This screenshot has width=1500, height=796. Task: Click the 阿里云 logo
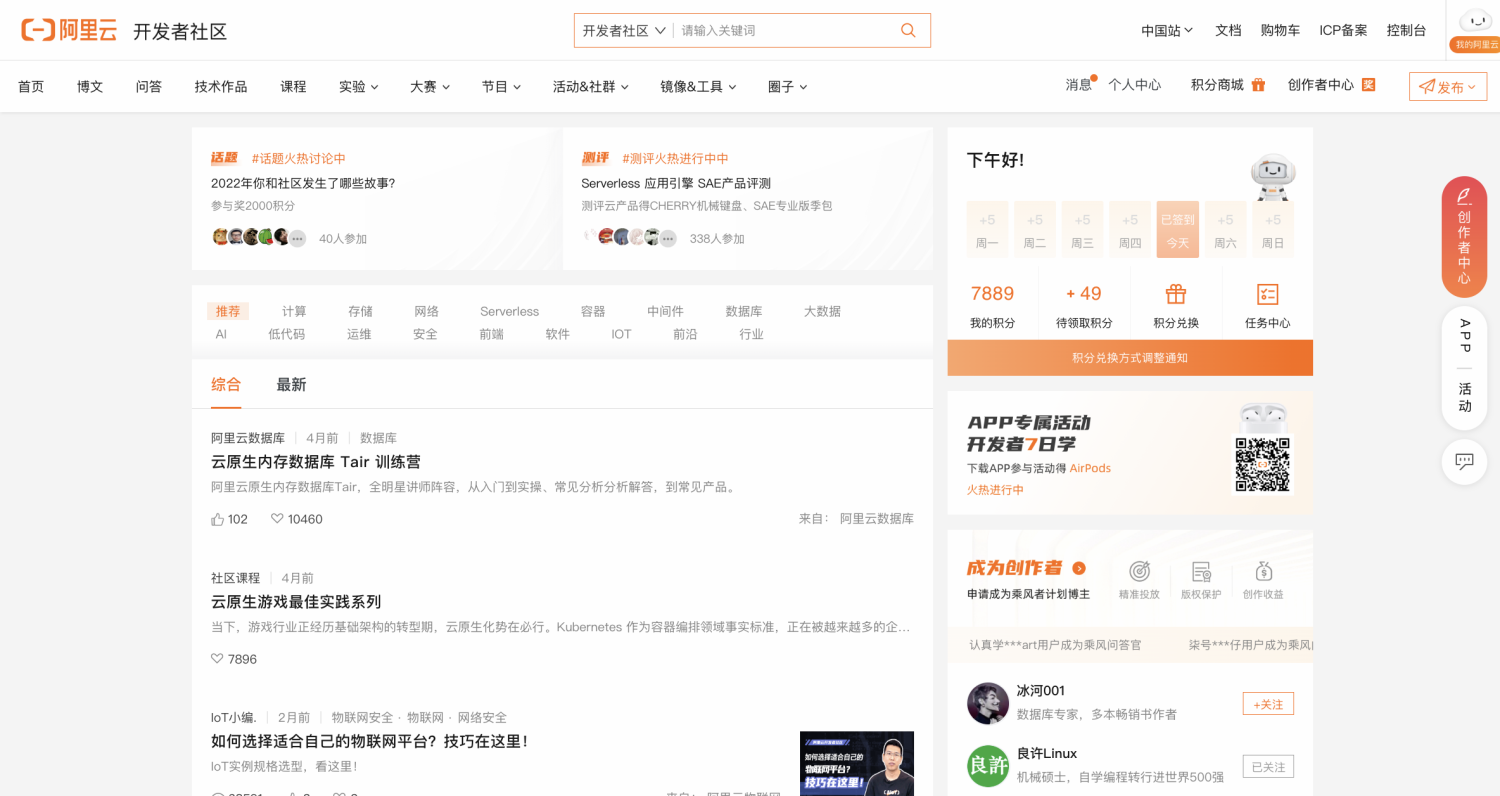pos(69,30)
